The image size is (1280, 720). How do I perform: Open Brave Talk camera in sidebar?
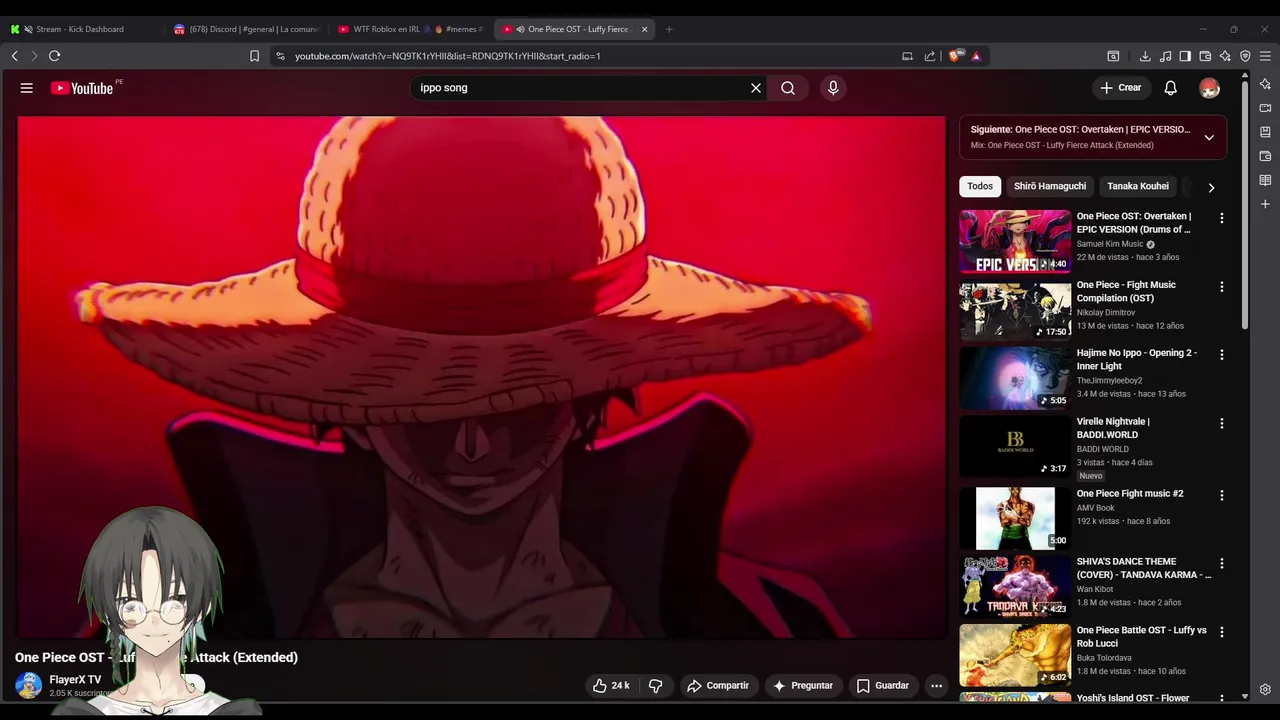[x=1265, y=108]
